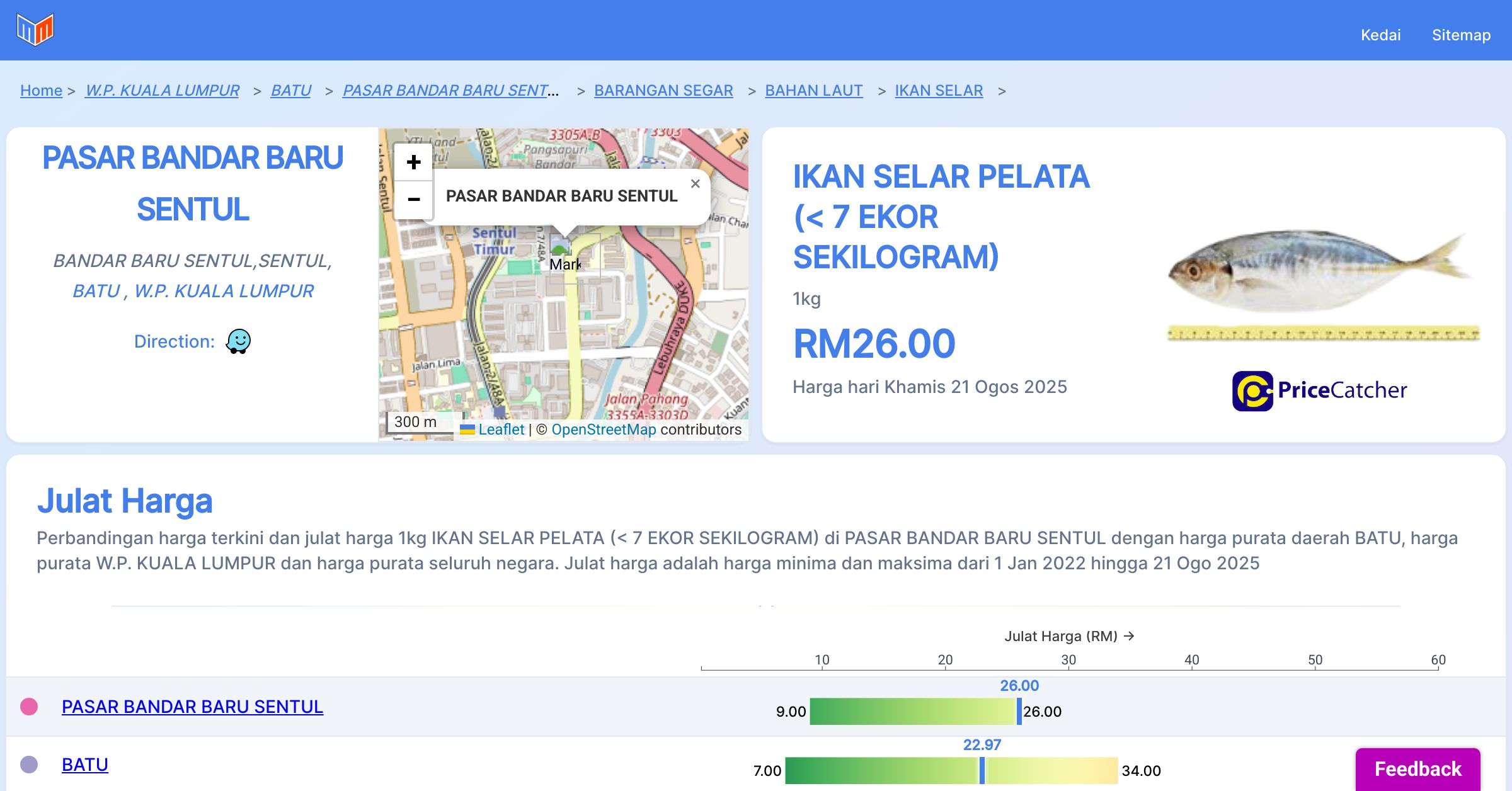Click the site logo in the header
The width and height of the screenshot is (1512, 791).
[35, 30]
